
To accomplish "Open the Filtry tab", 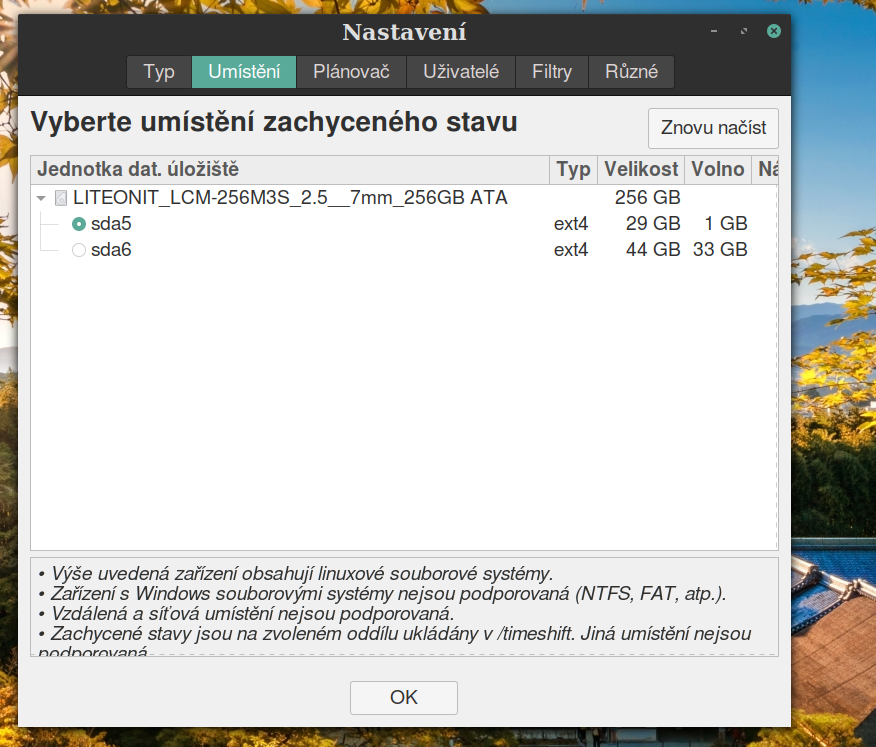I will [x=552, y=72].
